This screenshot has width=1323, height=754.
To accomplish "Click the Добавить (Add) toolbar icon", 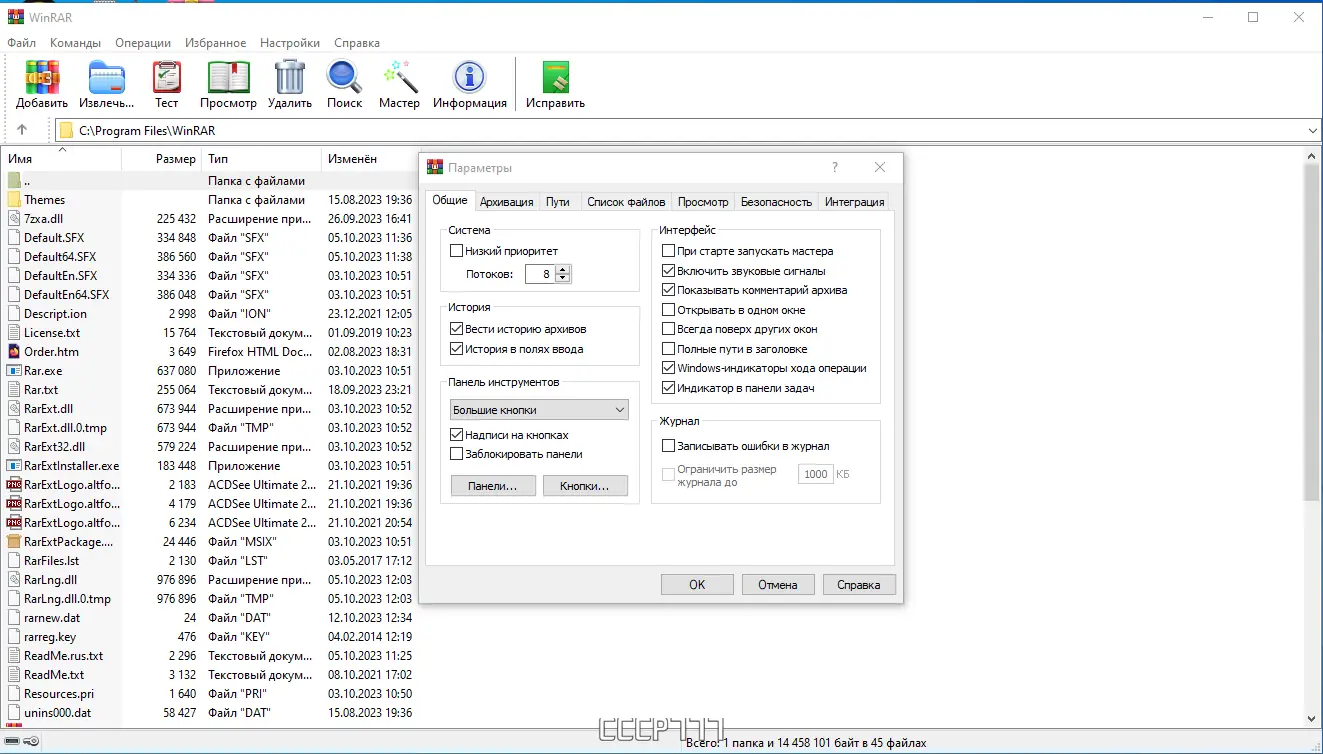I will click(42, 77).
